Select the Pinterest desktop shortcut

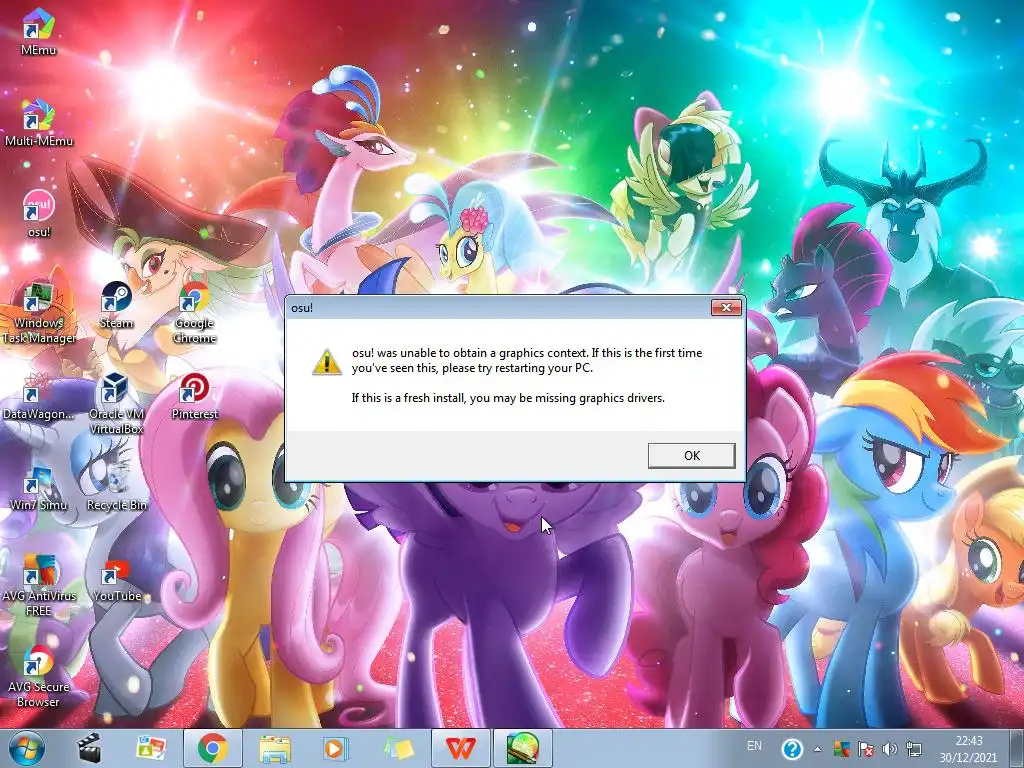195,396
